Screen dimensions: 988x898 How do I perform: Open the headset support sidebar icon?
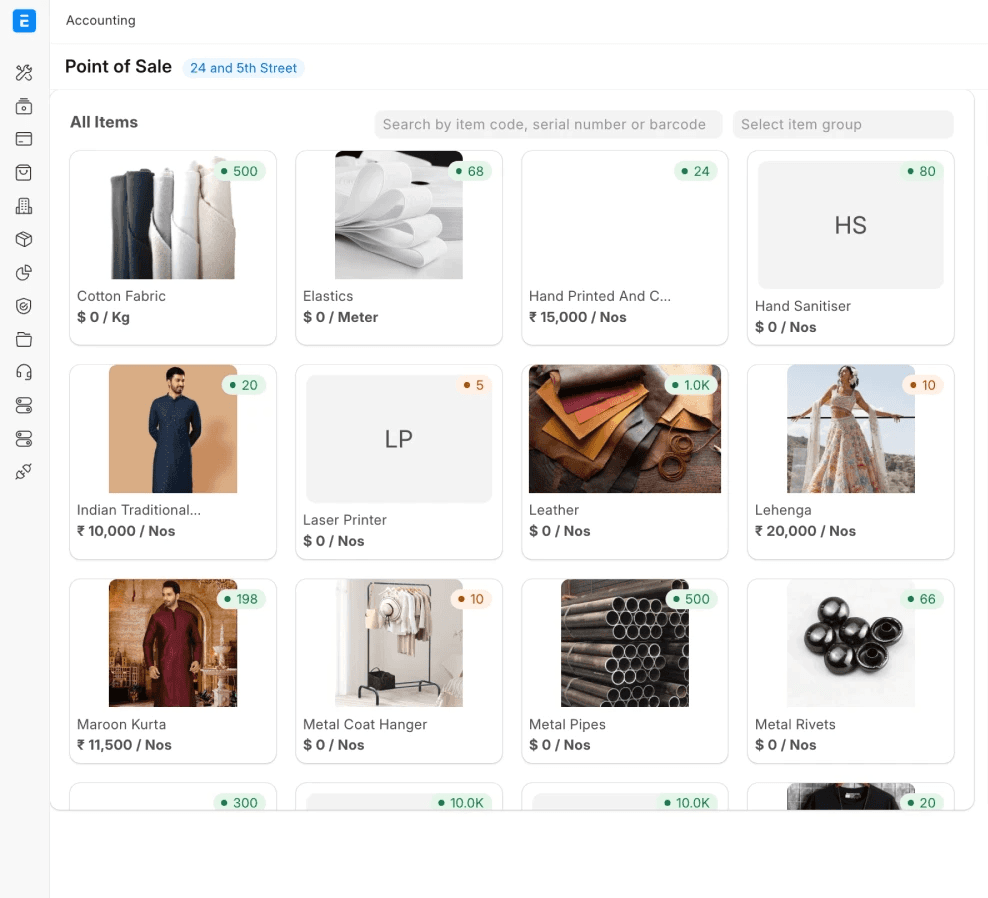pyautogui.click(x=24, y=372)
